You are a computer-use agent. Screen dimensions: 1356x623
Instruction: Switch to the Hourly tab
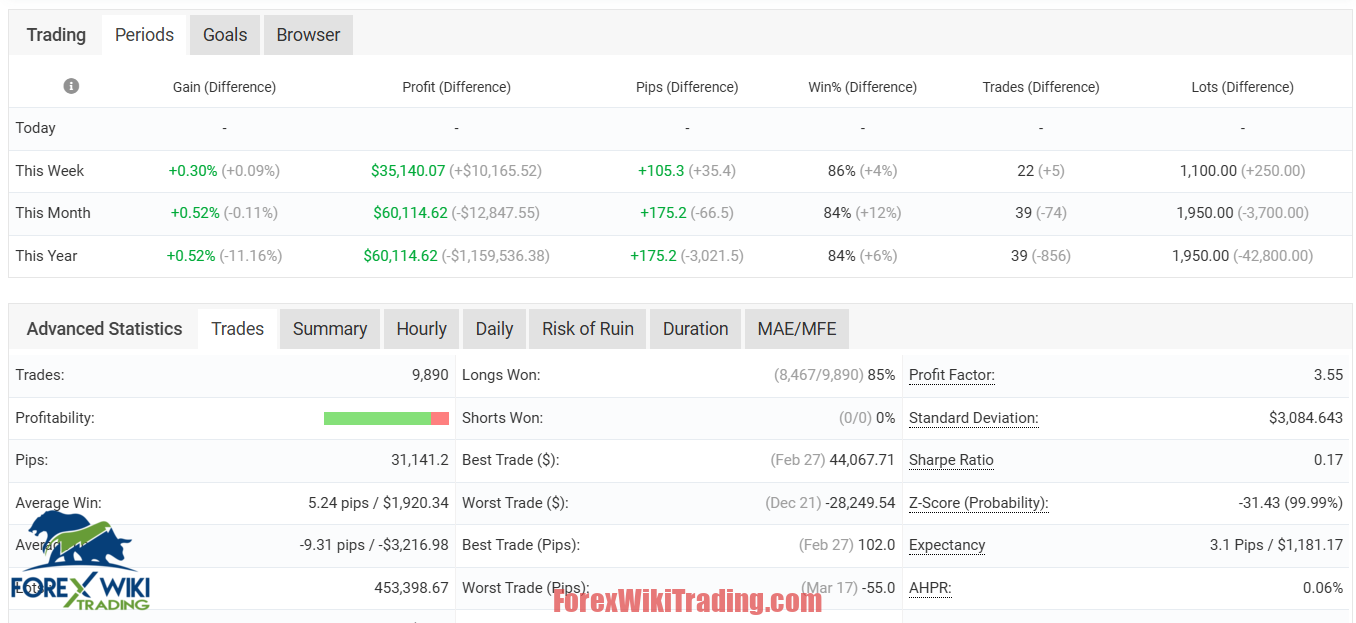pos(421,329)
